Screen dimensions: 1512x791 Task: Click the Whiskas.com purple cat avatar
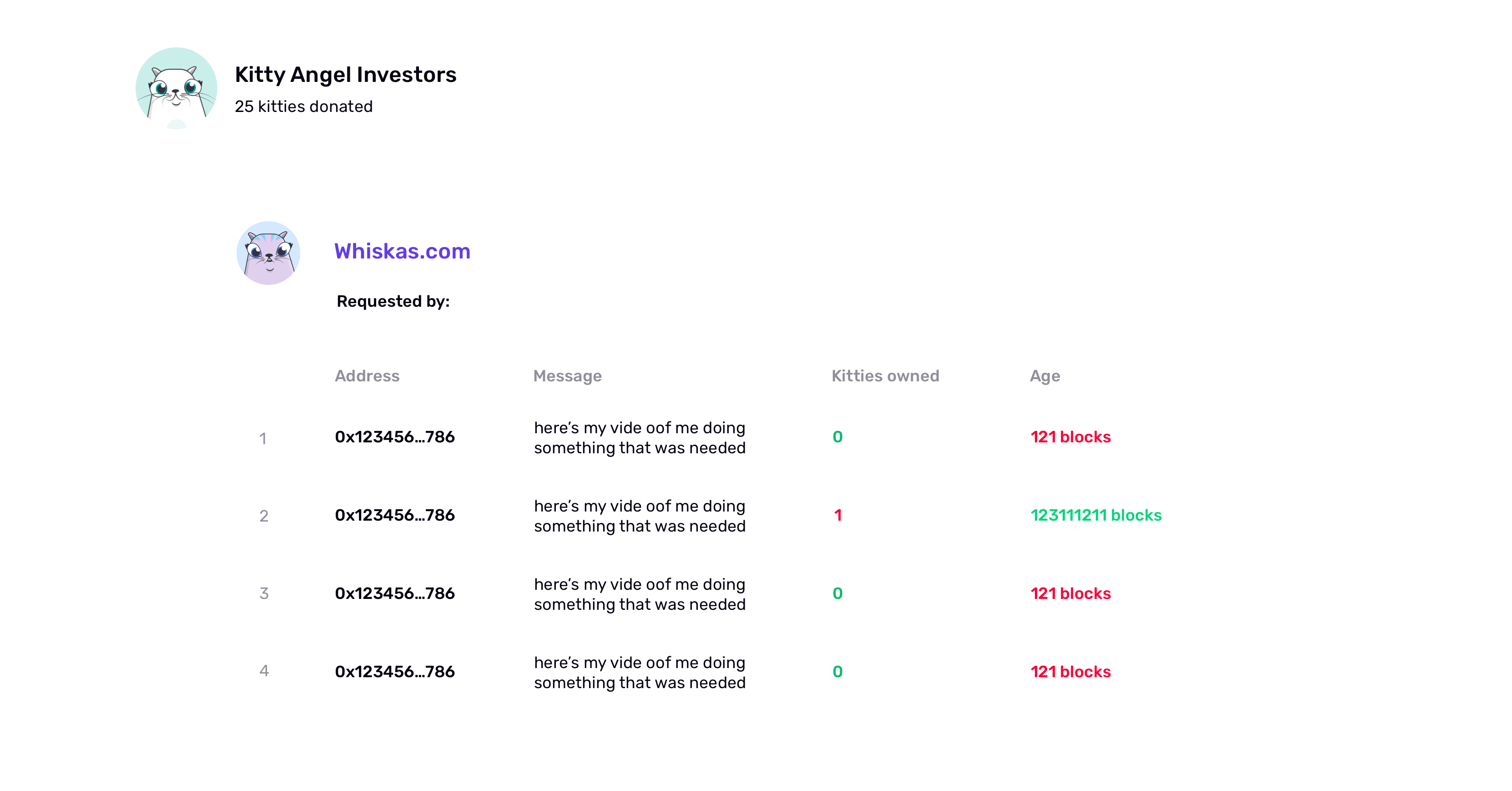coord(268,253)
